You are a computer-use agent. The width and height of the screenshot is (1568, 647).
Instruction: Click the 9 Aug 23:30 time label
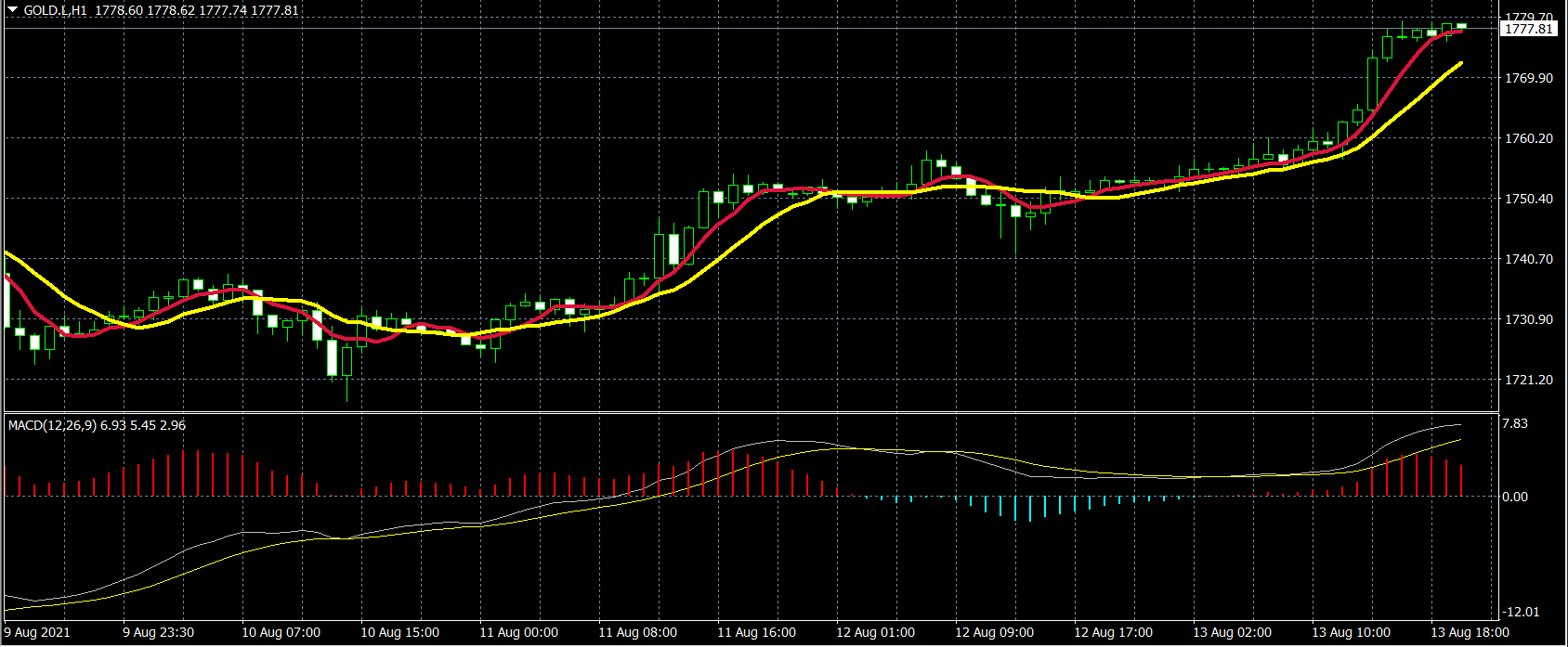coord(159,632)
